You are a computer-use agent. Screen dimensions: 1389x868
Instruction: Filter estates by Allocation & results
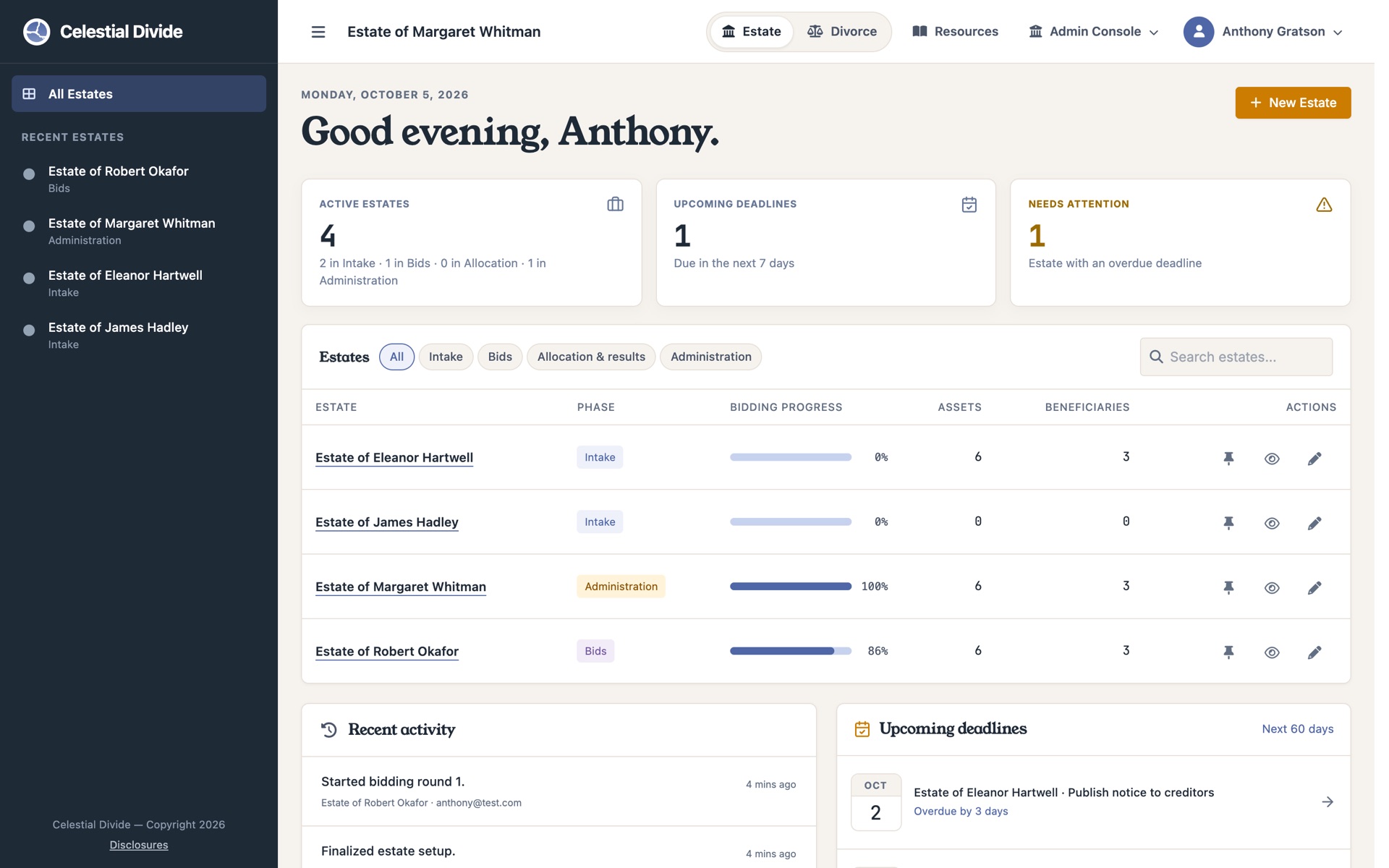(x=591, y=357)
